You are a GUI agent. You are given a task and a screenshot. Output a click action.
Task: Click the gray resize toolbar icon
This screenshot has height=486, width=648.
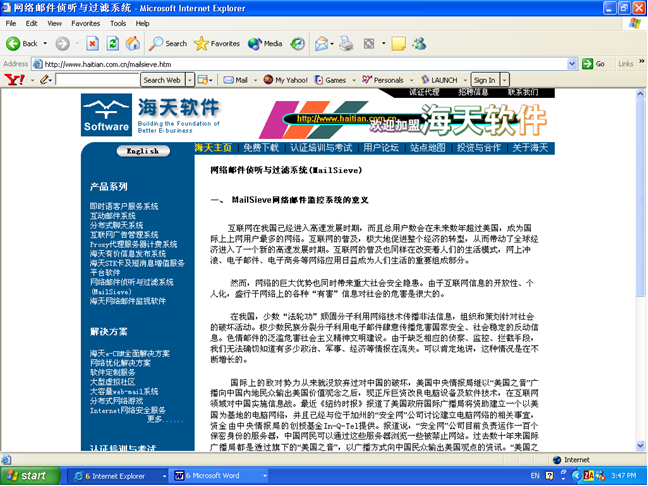tap(369, 43)
